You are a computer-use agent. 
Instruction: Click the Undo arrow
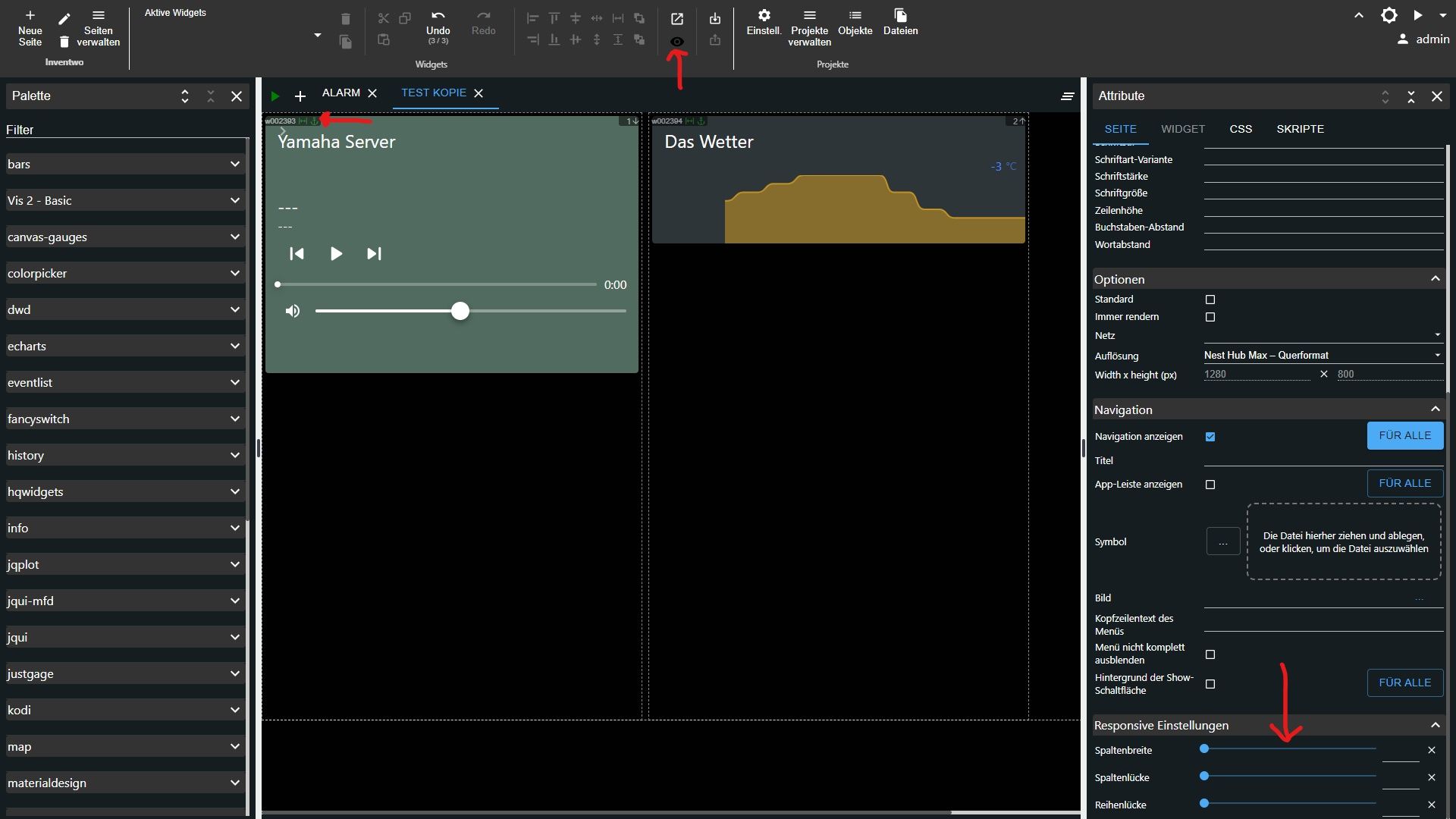438,15
